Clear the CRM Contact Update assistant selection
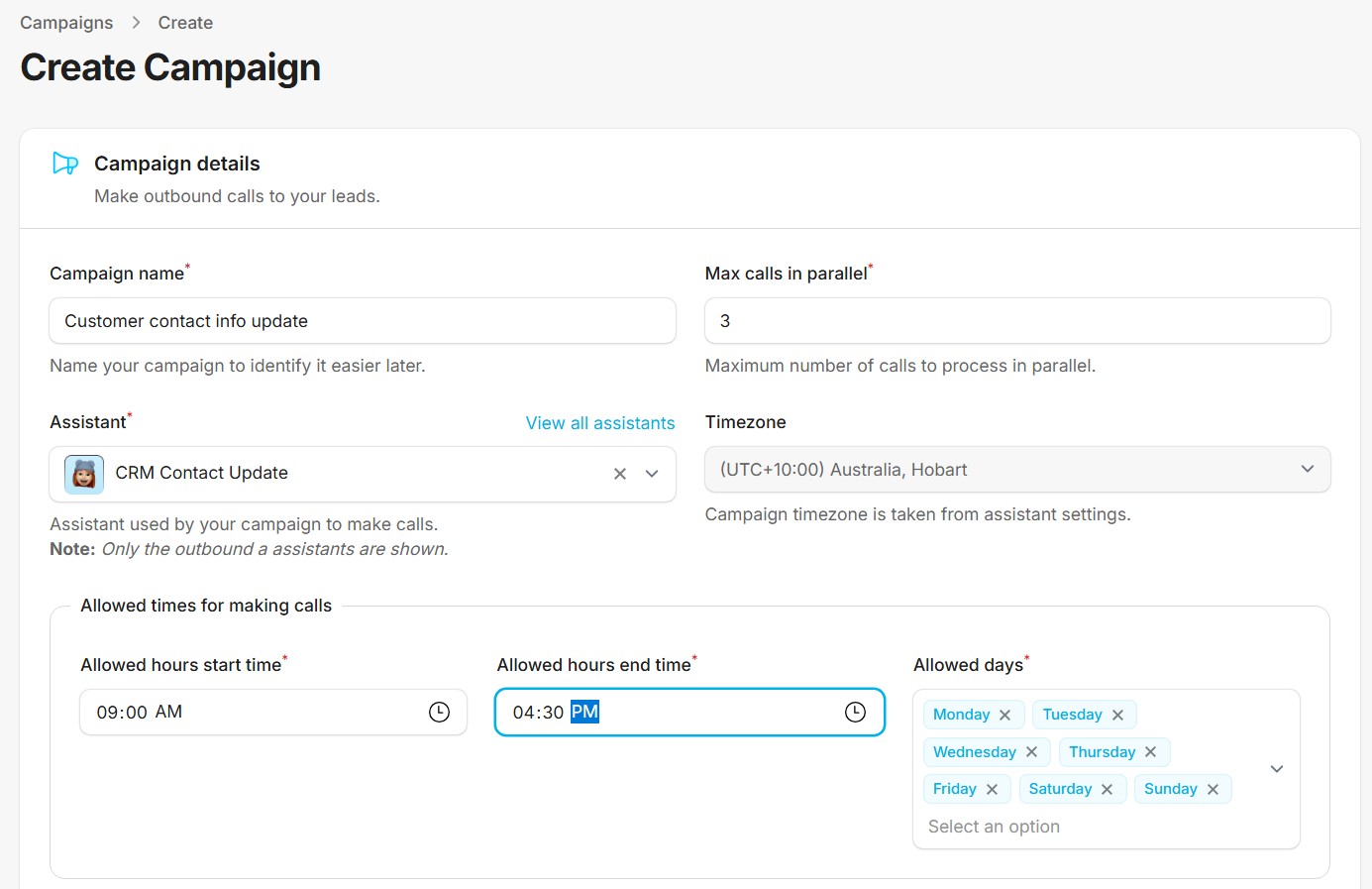1372x889 pixels. pyautogui.click(x=620, y=474)
